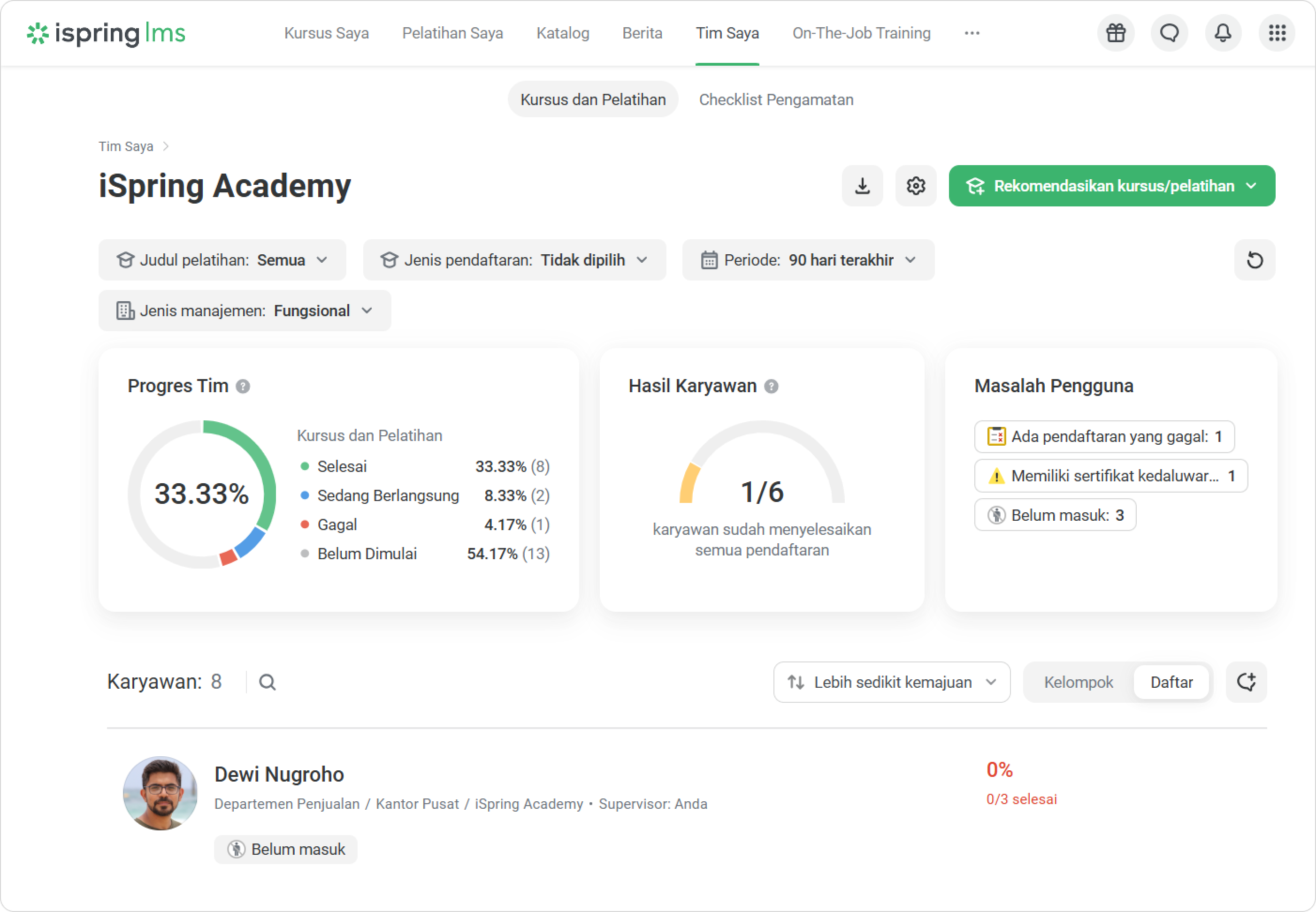The width and height of the screenshot is (1316, 912).
Task: Toggle Belum masuk issue filter
Action: (x=1055, y=515)
